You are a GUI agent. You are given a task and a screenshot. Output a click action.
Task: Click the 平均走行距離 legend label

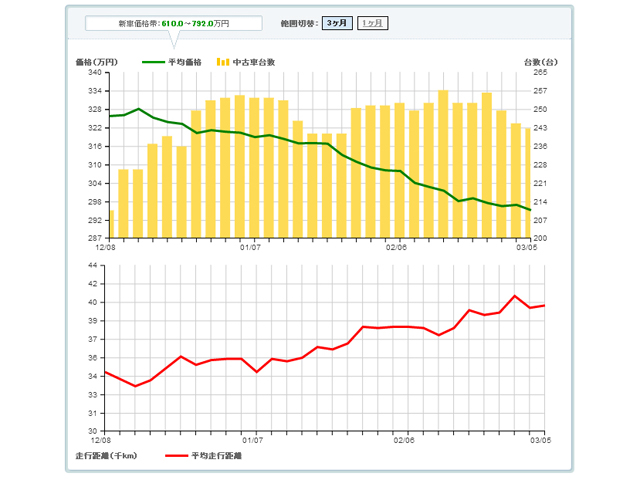(218, 455)
